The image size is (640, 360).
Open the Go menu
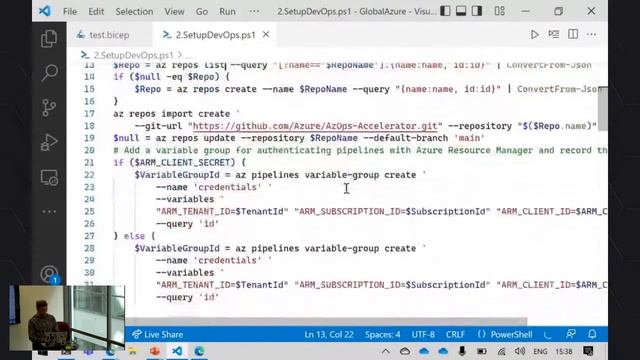[202, 11]
